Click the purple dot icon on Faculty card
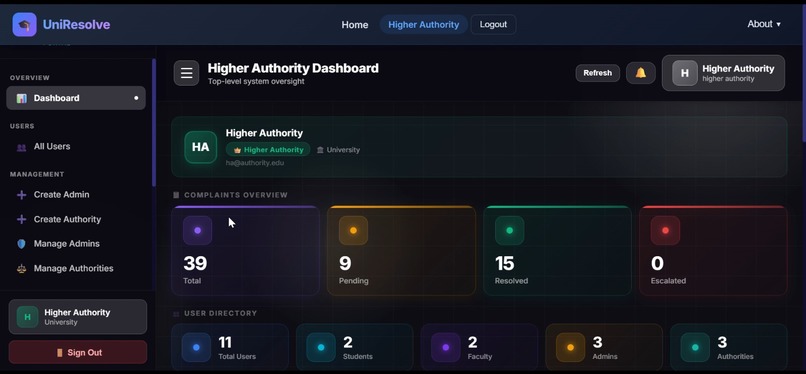The width and height of the screenshot is (806, 374). (x=446, y=347)
